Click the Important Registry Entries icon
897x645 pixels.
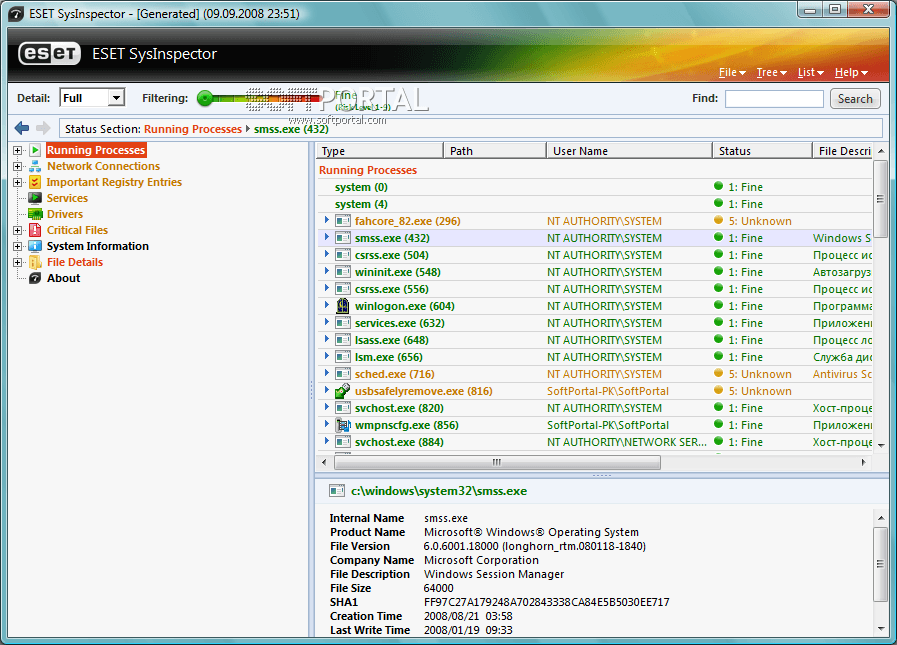tap(35, 182)
